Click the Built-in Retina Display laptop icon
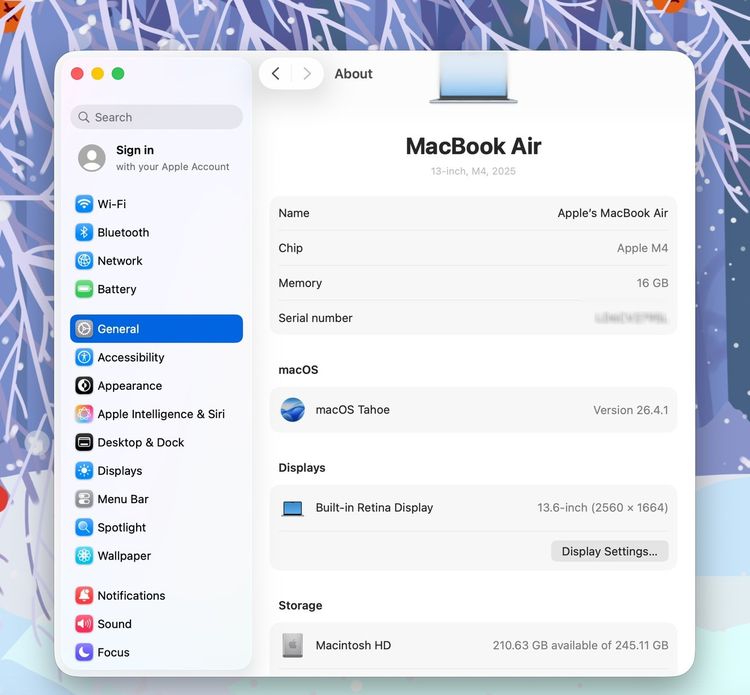750x695 pixels. click(x=292, y=508)
